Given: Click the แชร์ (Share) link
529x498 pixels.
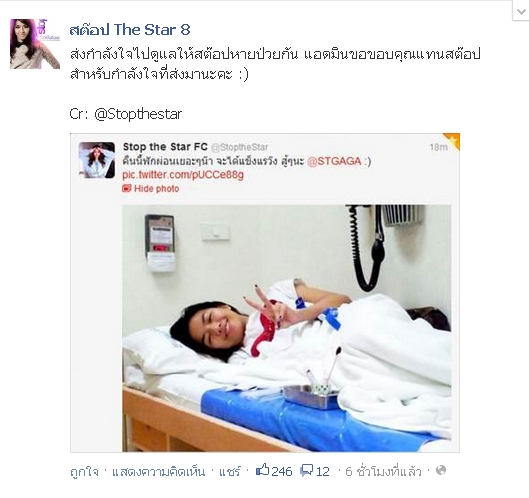Looking at the screenshot, I should [230, 471].
